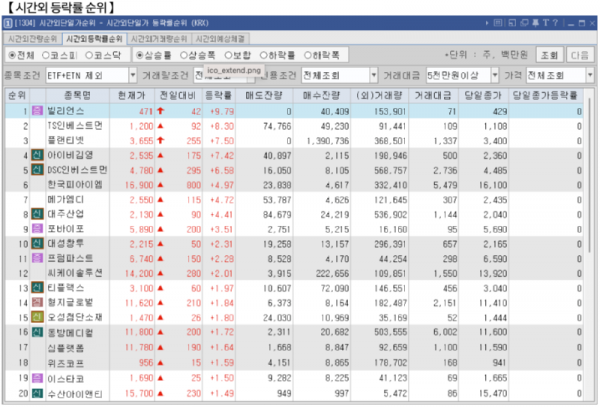Viewport: 600px width, 407px height.
Task: Select the 메가엠디 stock name
Action: (65, 199)
